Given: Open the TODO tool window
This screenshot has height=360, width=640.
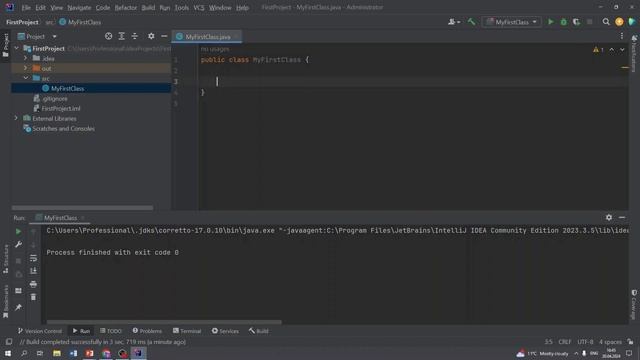Looking at the screenshot, I should point(111,331).
